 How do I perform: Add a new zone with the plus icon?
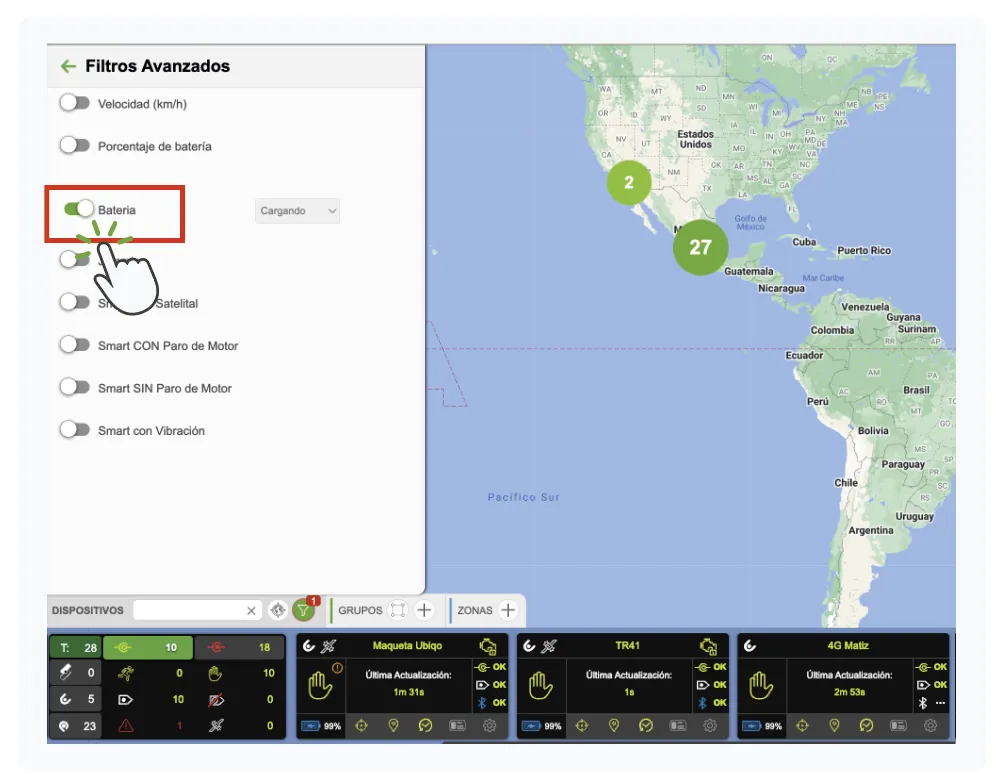click(508, 610)
